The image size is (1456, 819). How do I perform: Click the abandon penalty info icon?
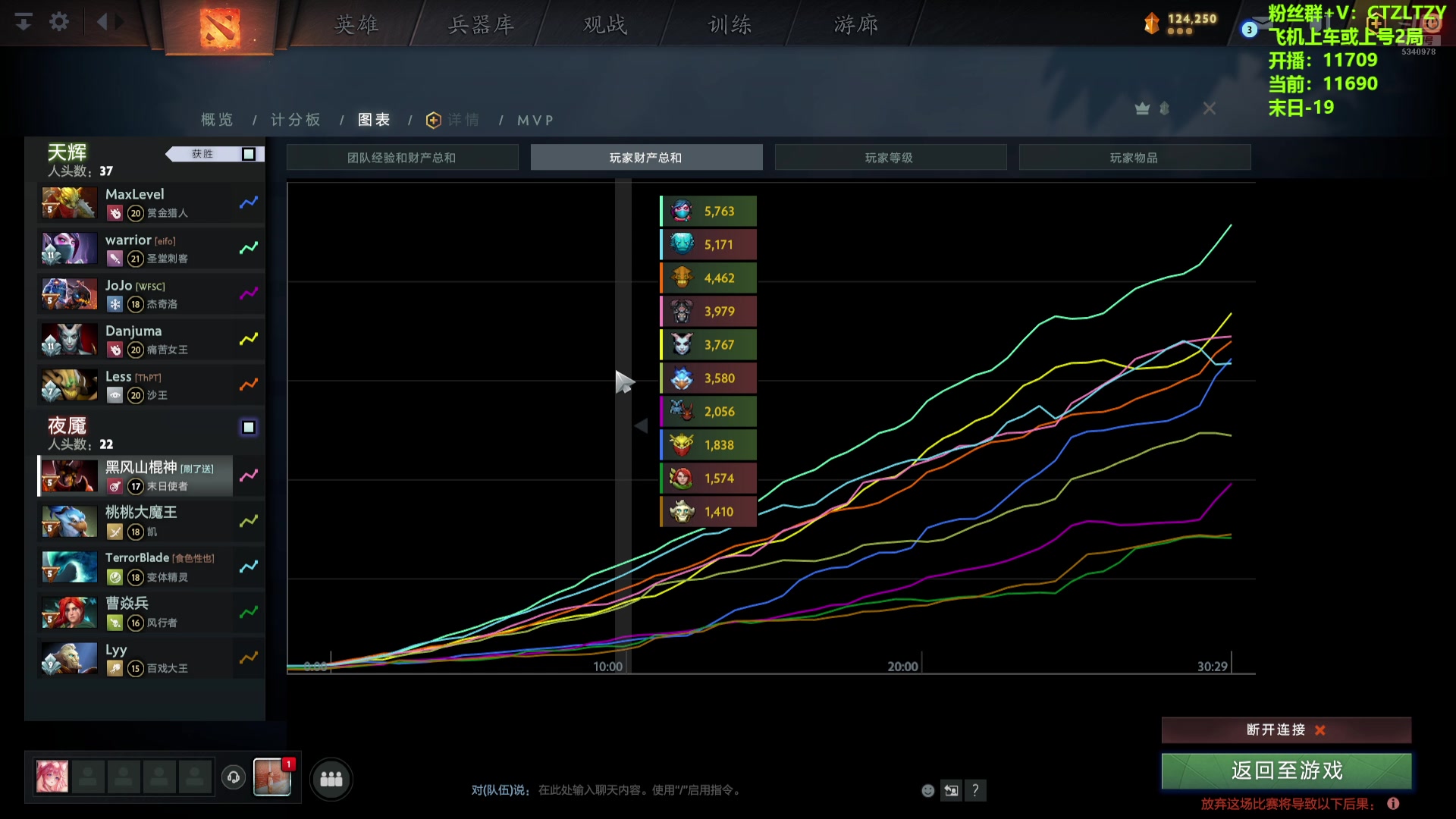point(1393,803)
